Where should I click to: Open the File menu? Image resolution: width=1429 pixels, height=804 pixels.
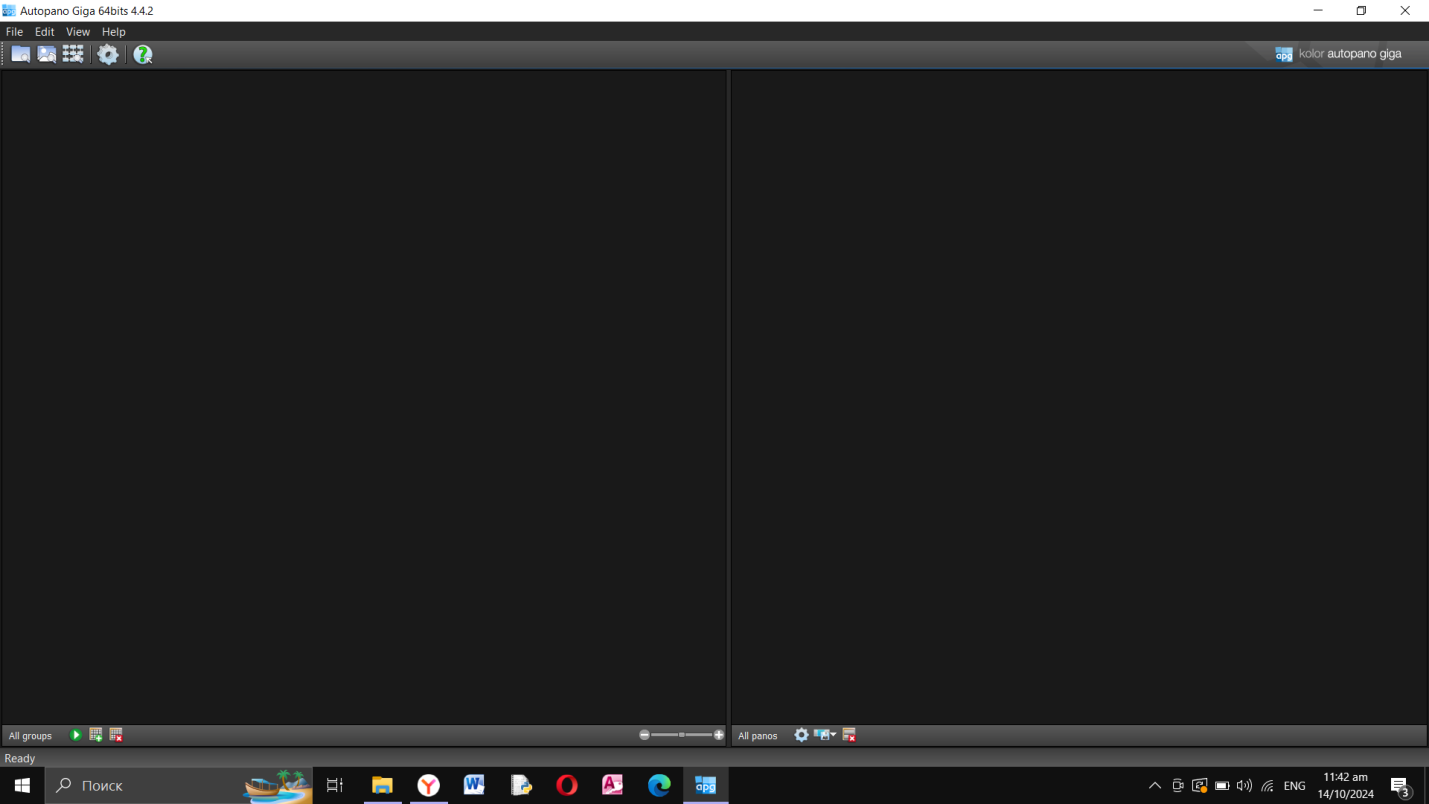(x=14, y=32)
